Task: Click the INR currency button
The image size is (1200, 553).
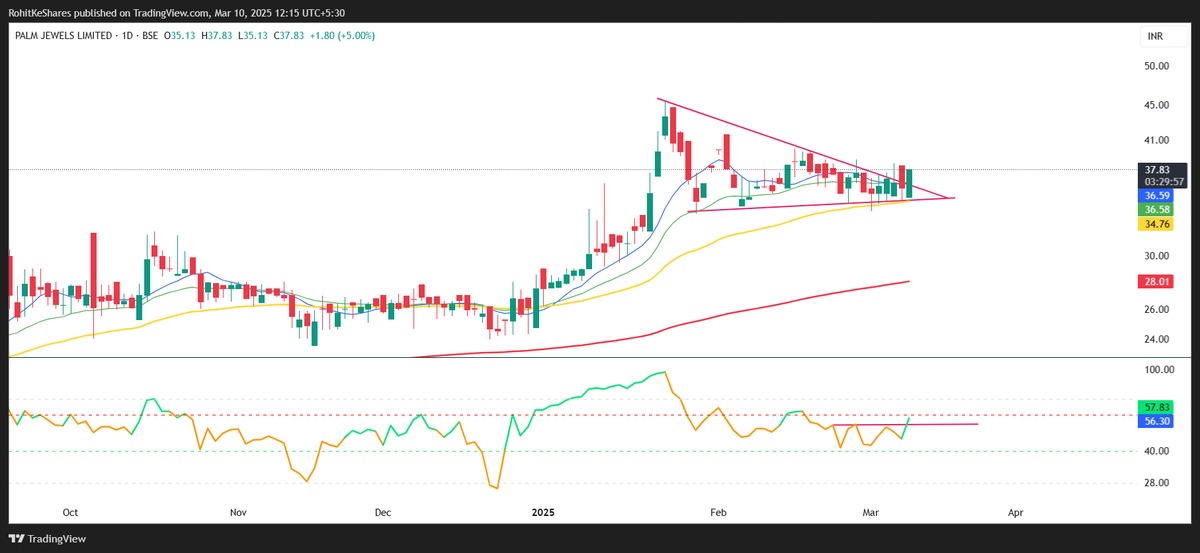Action: point(1155,37)
